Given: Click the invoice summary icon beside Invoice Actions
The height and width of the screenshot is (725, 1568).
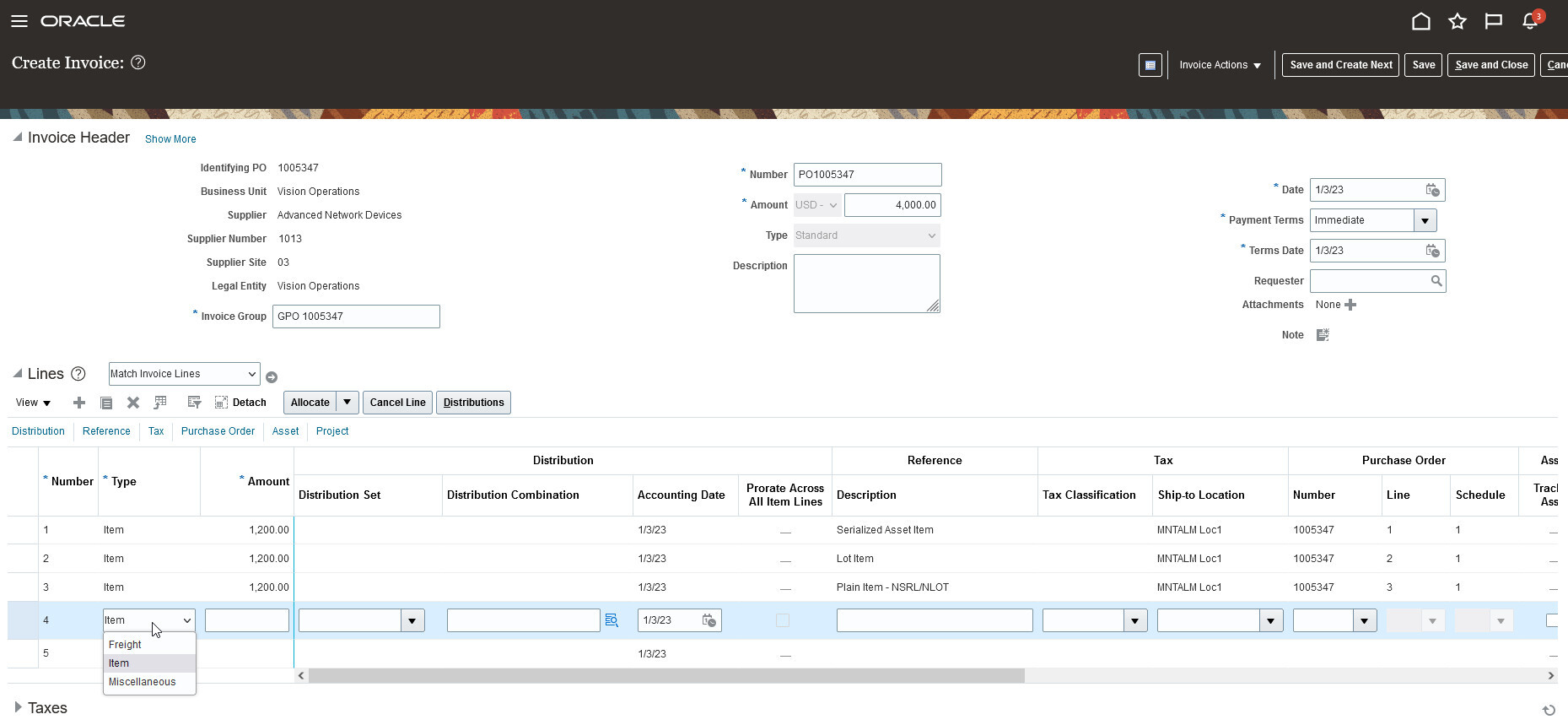Looking at the screenshot, I should [1150, 65].
